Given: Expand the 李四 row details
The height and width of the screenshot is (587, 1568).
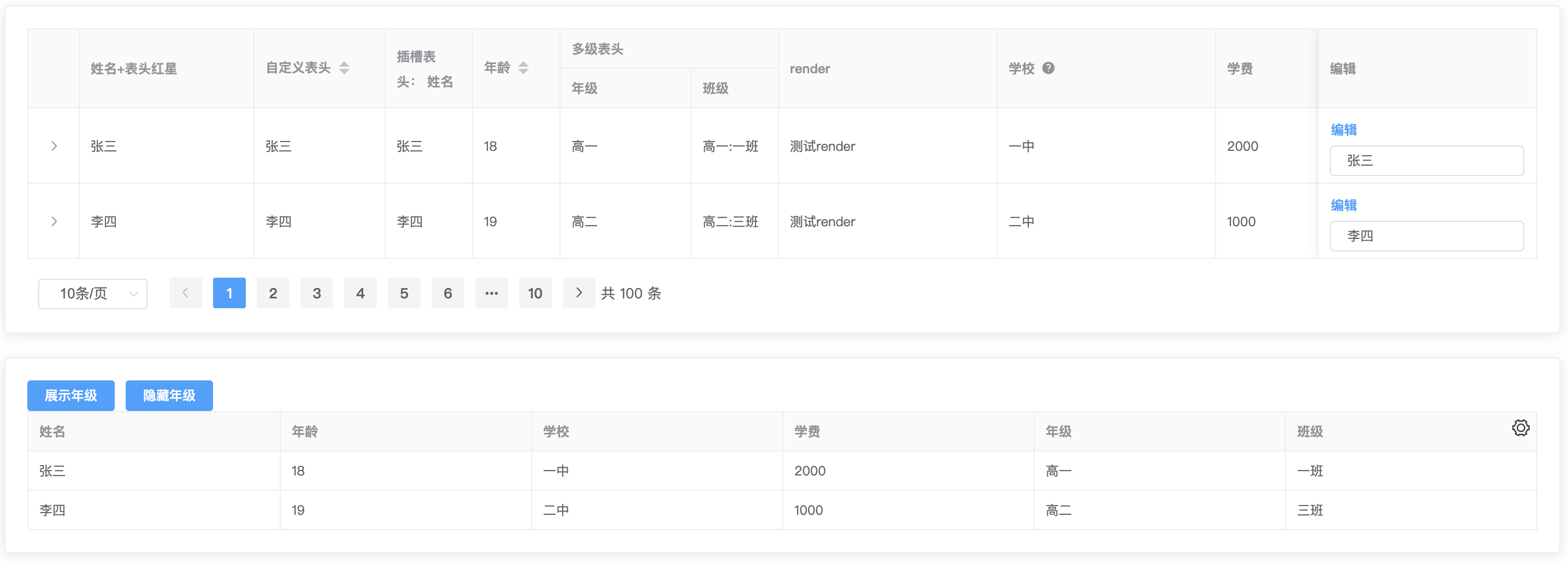Looking at the screenshot, I should click(54, 222).
